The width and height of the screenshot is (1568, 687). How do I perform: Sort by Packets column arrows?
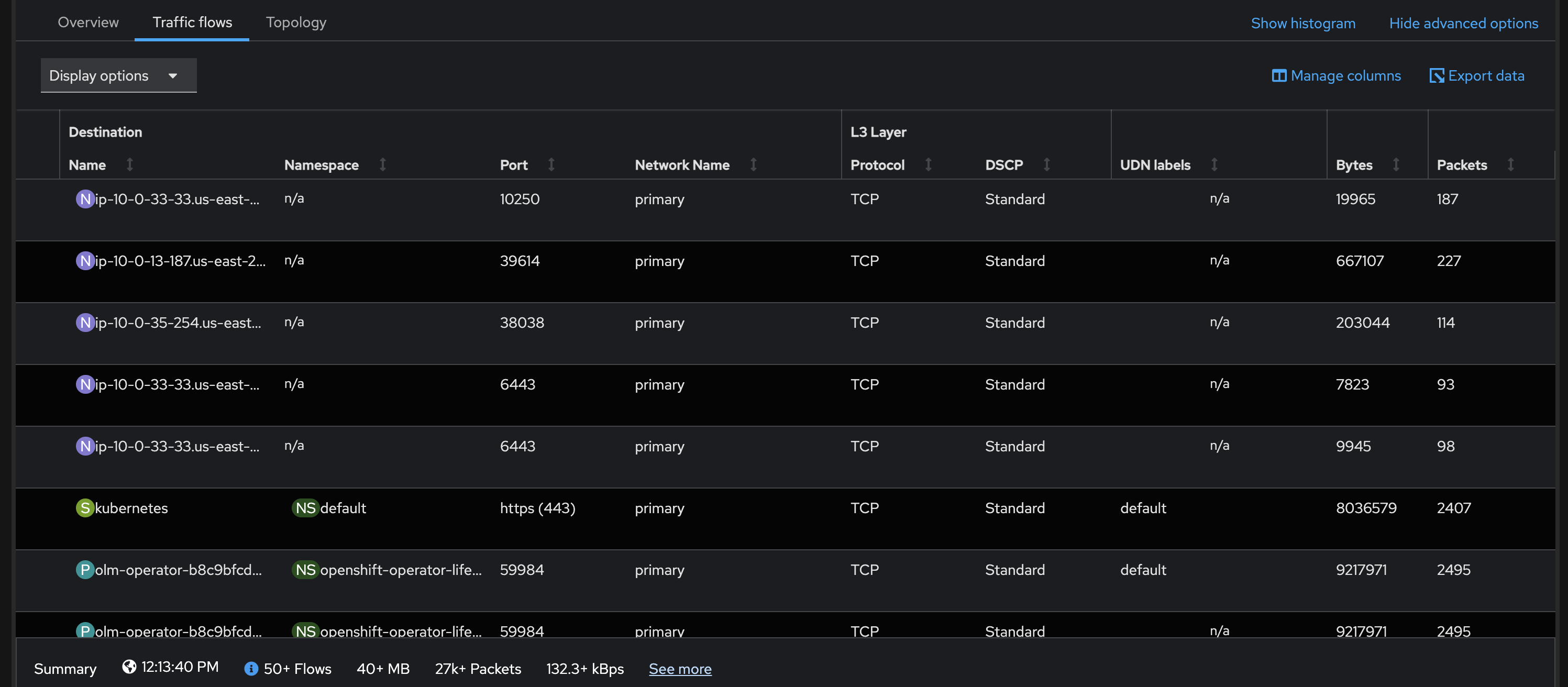tap(1510, 164)
